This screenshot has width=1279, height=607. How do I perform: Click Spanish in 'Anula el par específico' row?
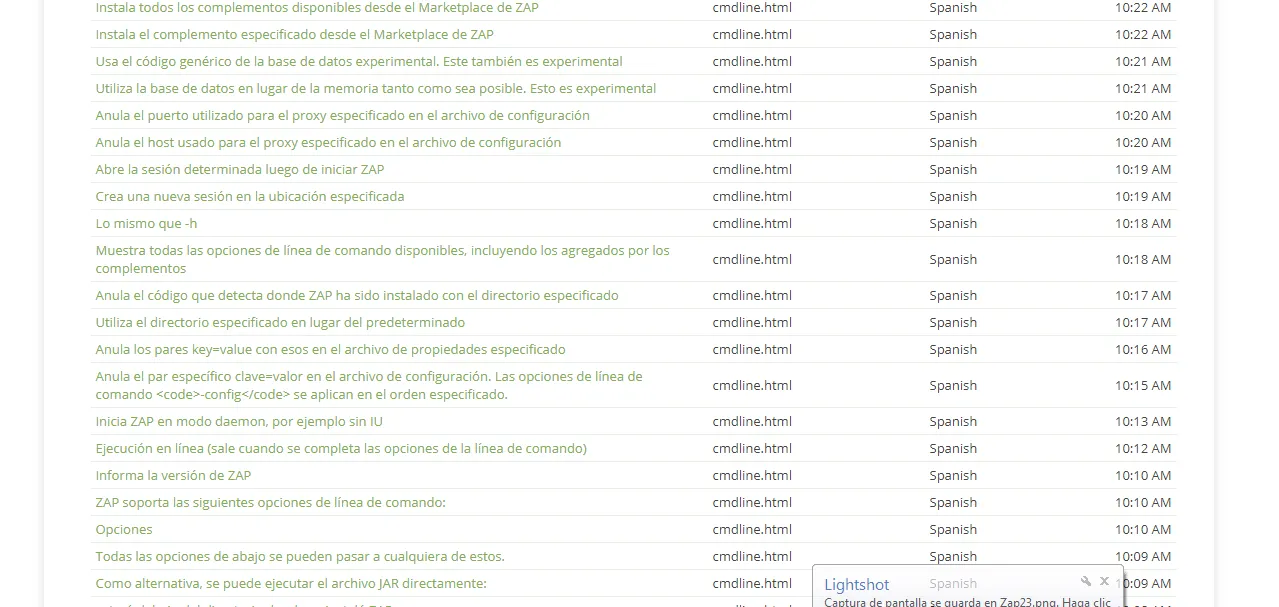pos(953,385)
